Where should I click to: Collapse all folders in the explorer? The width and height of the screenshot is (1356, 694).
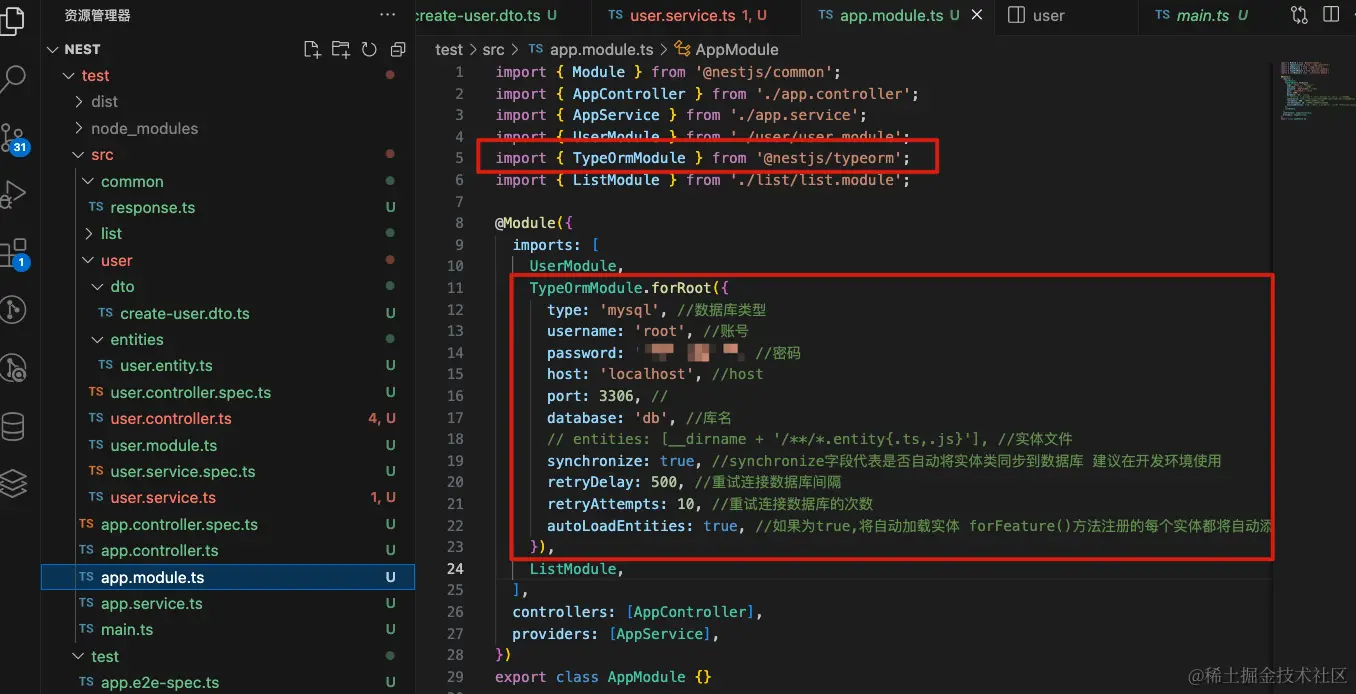coord(398,49)
